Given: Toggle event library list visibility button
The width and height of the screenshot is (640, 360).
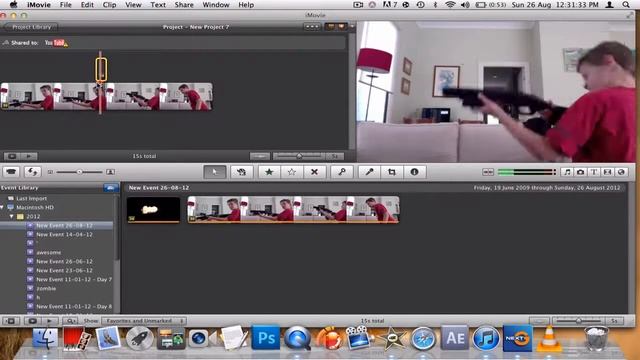Looking at the screenshot, I should (11, 321).
